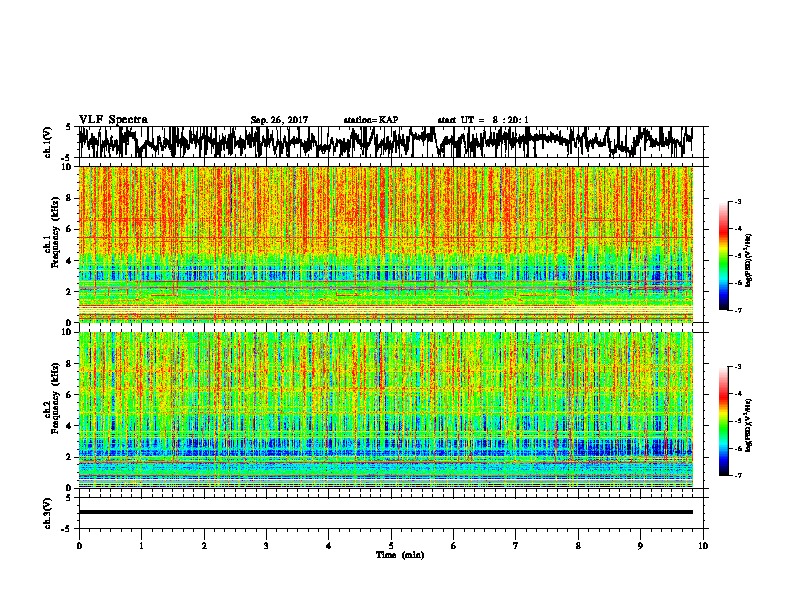Image resolution: width=792 pixels, height=612 pixels.
Task: Select the "start UT = 8 : 20: 1" text
Action: tap(483, 120)
